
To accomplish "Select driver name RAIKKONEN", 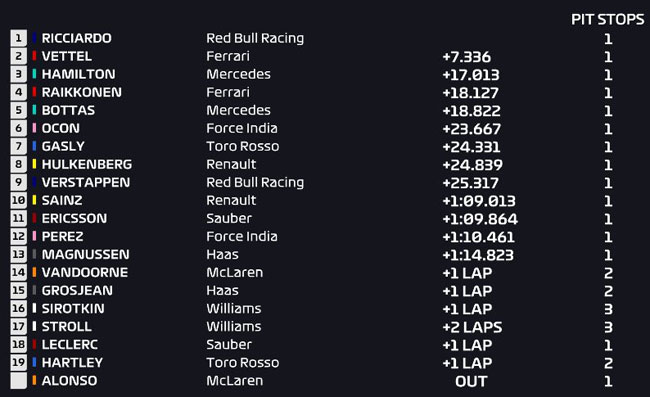I will 82,92.
